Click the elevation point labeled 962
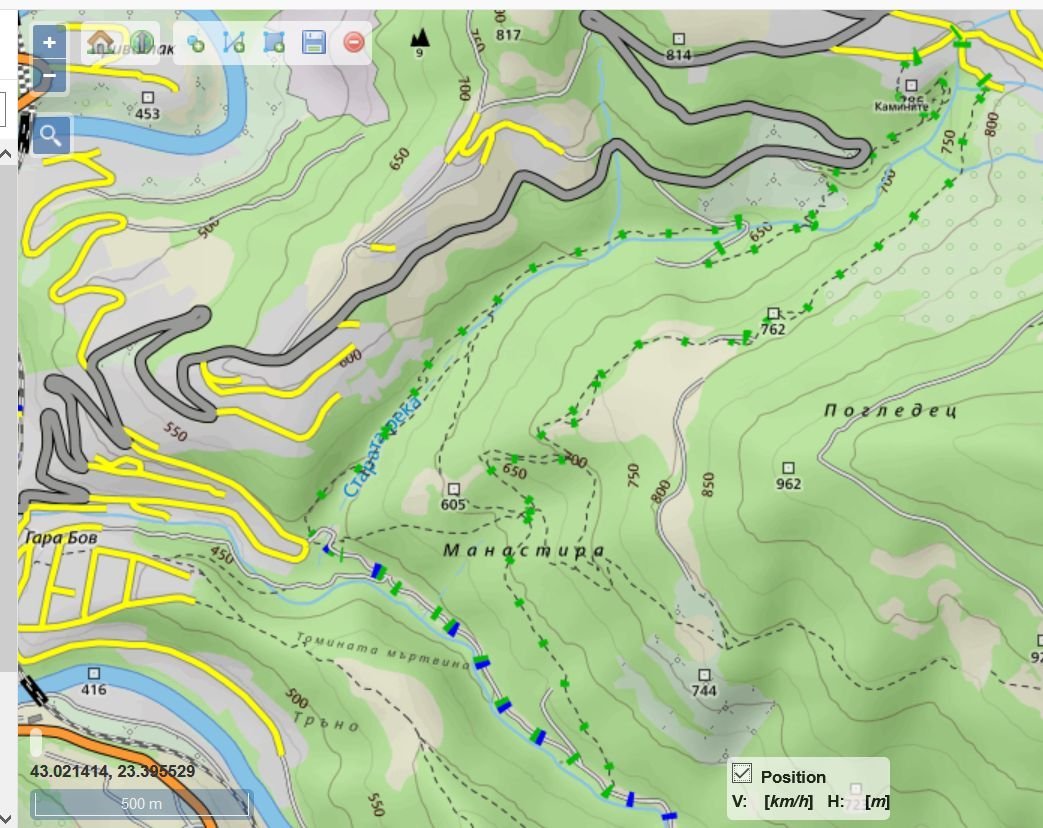Image resolution: width=1043 pixels, height=828 pixels. 788,468
